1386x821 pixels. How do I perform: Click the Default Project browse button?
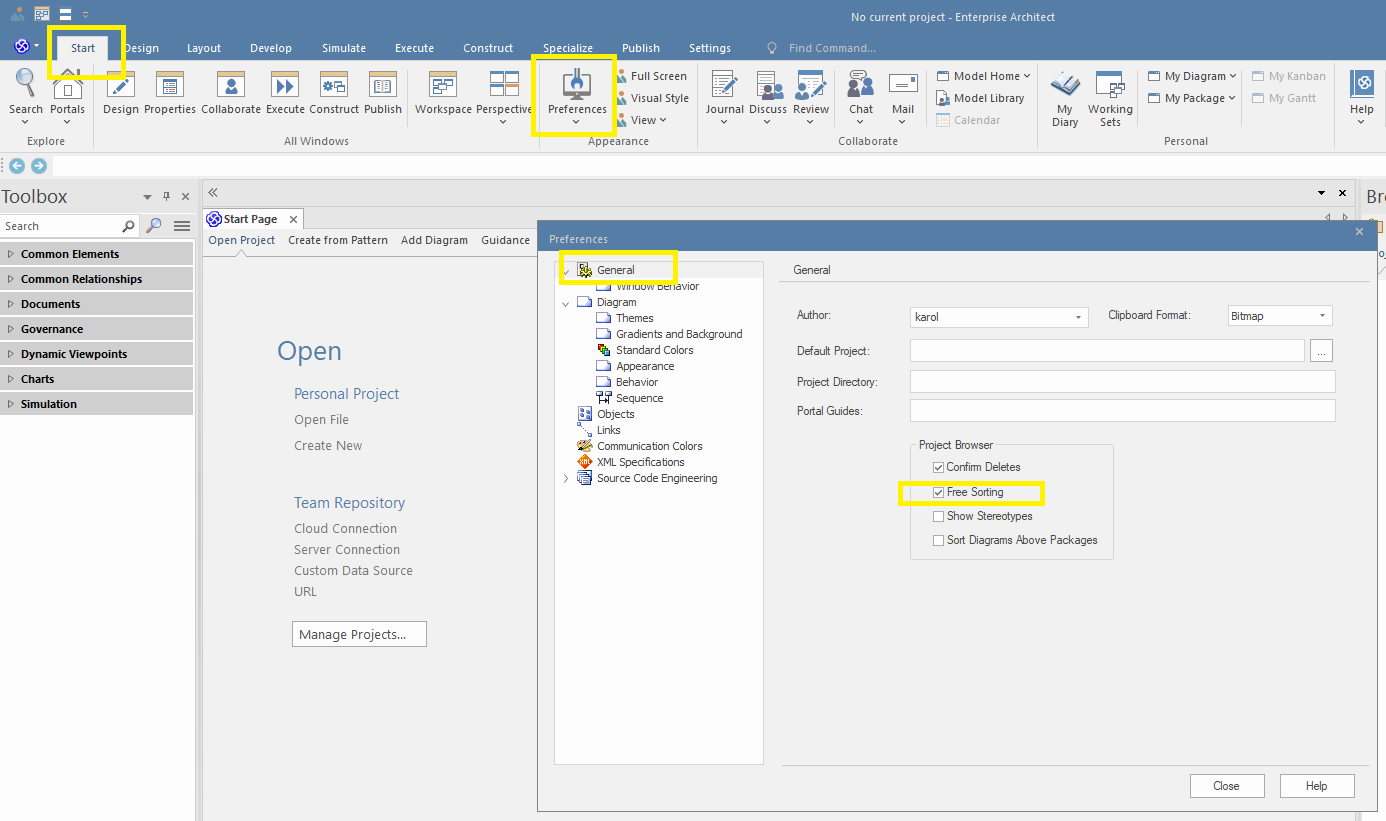click(x=1322, y=351)
